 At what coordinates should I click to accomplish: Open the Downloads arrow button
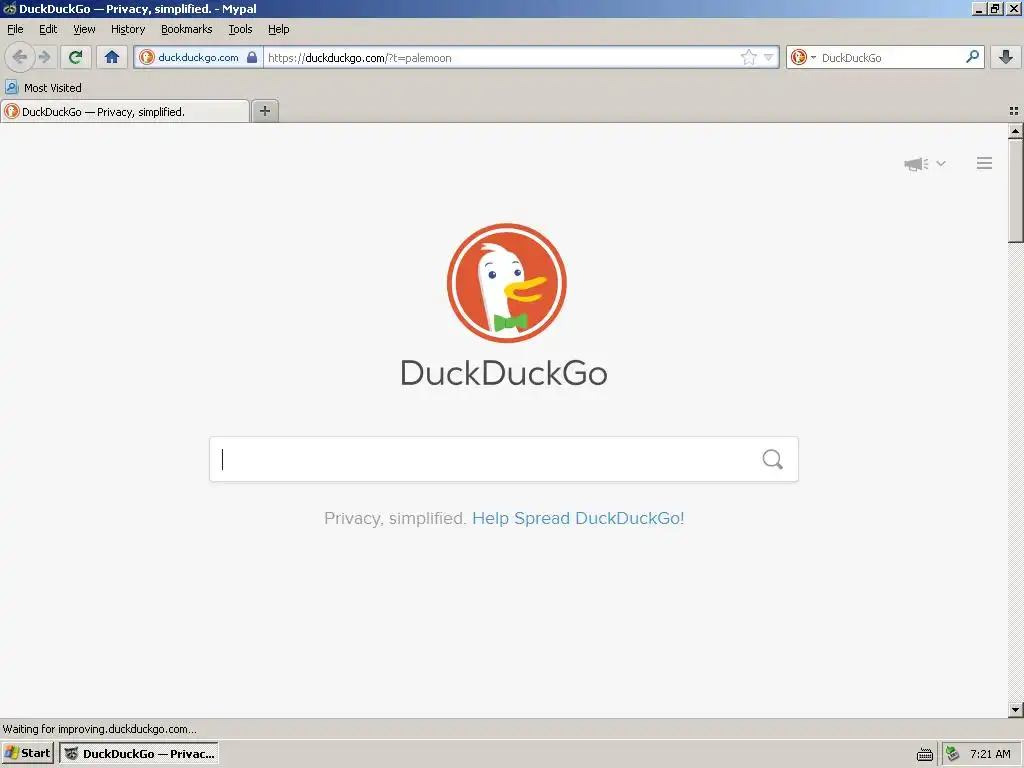(x=1006, y=57)
